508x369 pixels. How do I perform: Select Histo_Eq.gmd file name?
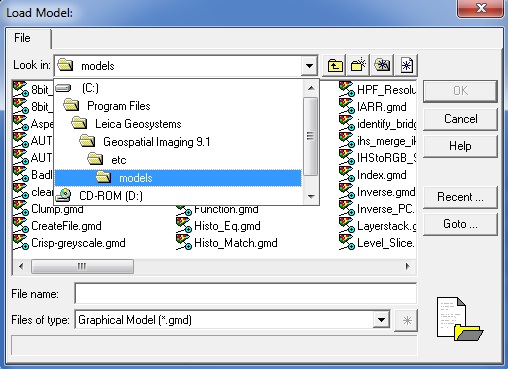pos(227,226)
